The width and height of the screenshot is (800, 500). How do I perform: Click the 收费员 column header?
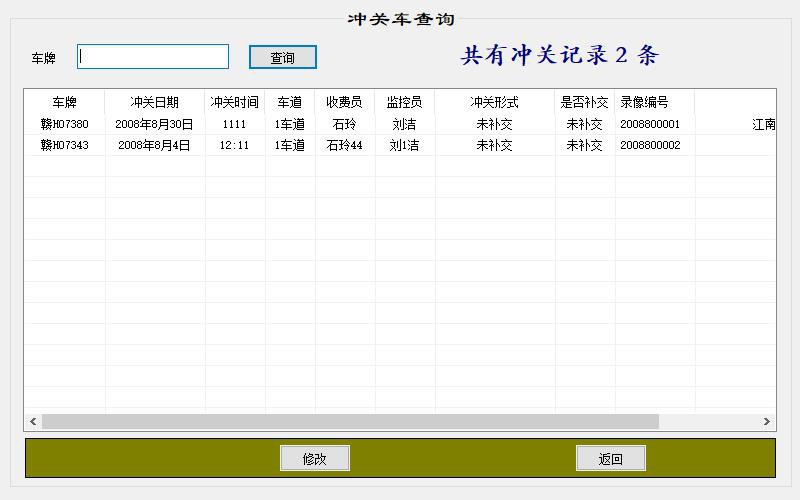coord(345,102)
